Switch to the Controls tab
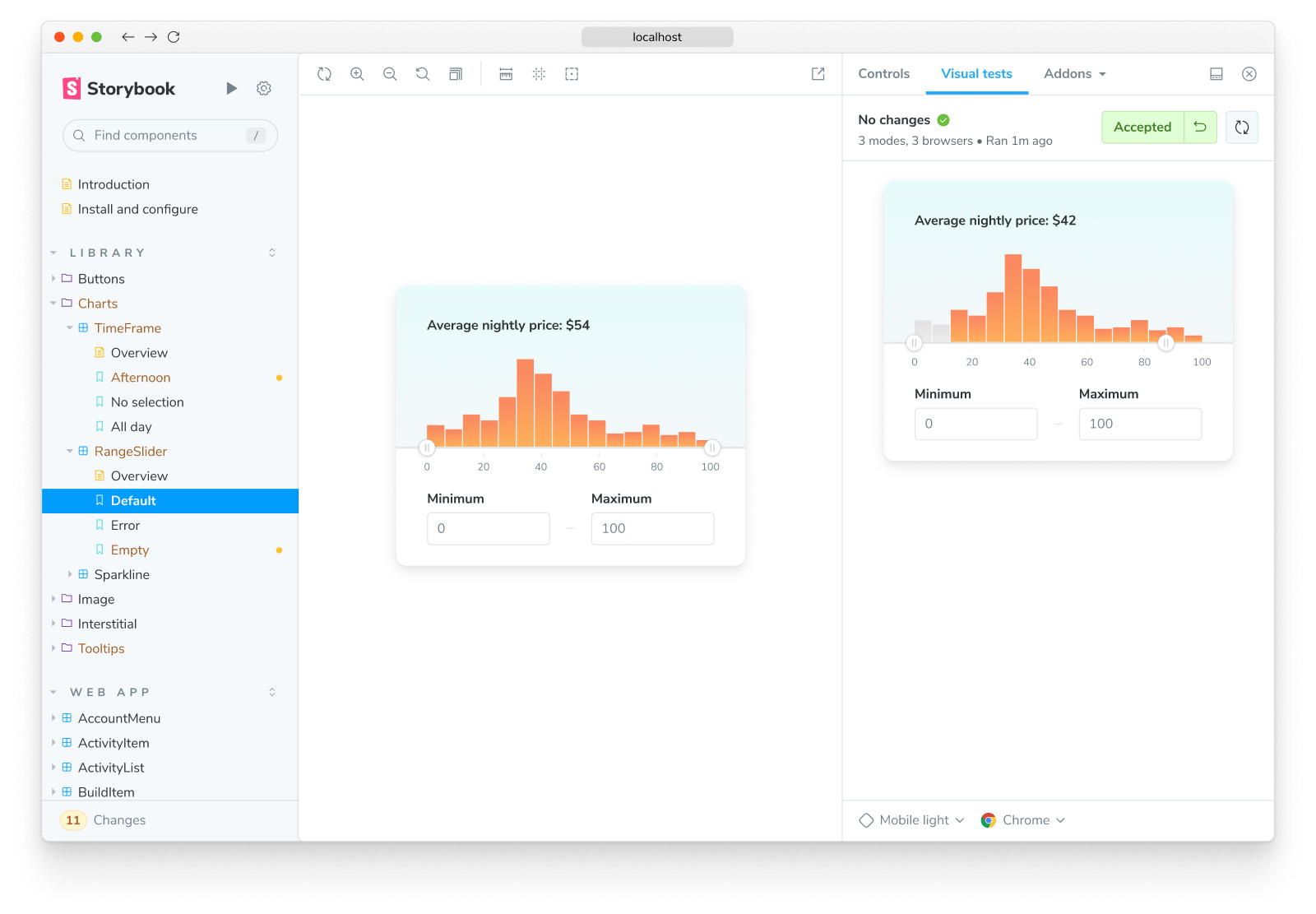The image size is (1316, 914). click(x=883, y=74)
